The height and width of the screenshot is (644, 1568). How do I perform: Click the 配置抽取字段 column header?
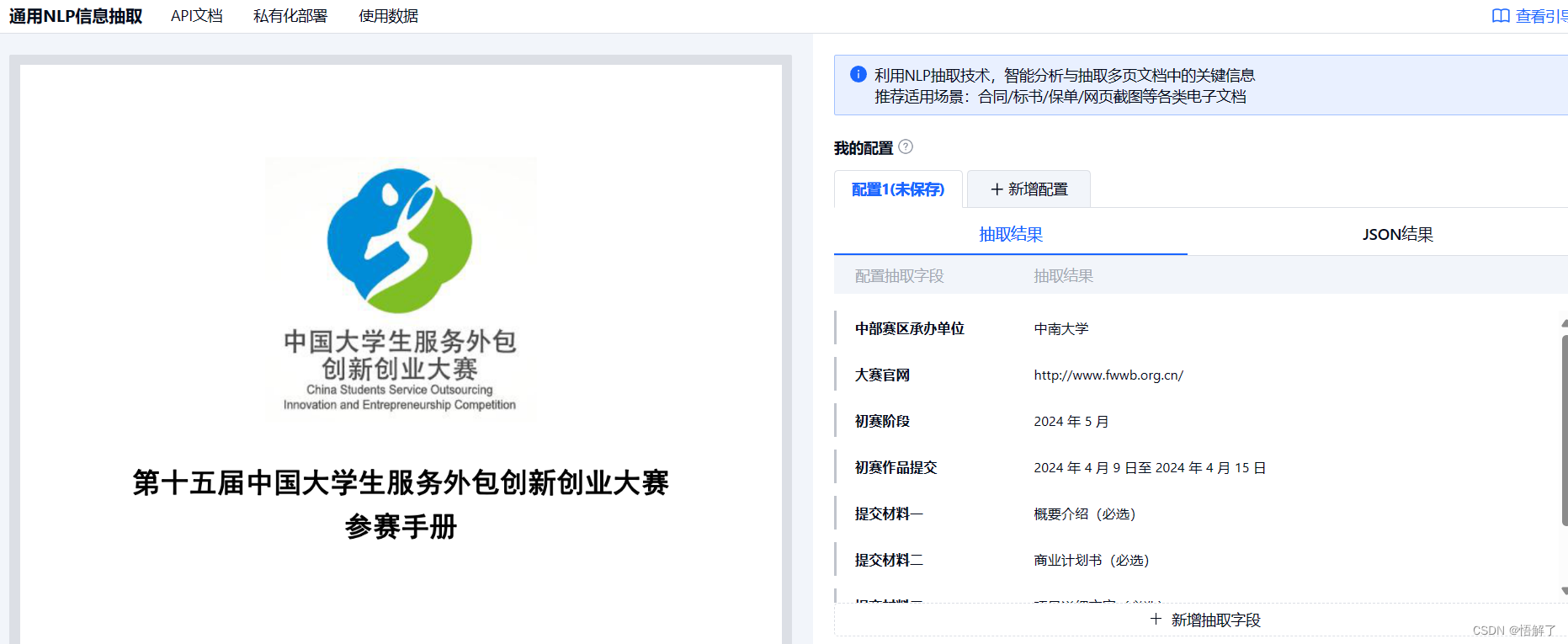900,275
